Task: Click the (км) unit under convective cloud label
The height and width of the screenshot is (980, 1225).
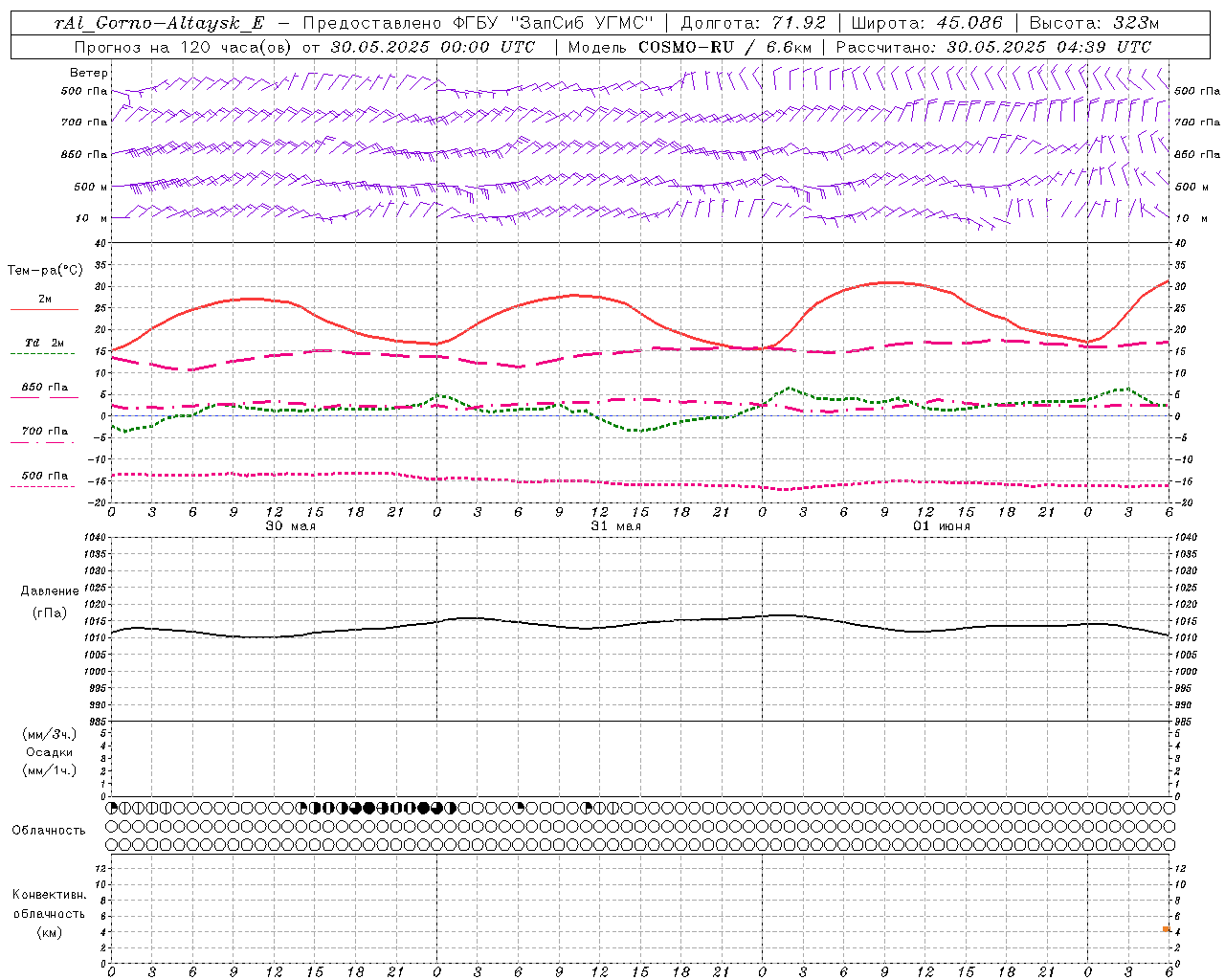Action: 49,932
